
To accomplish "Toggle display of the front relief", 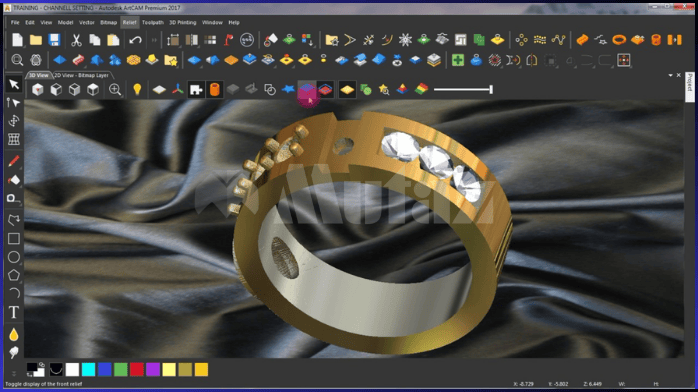I will click(307, 89).
